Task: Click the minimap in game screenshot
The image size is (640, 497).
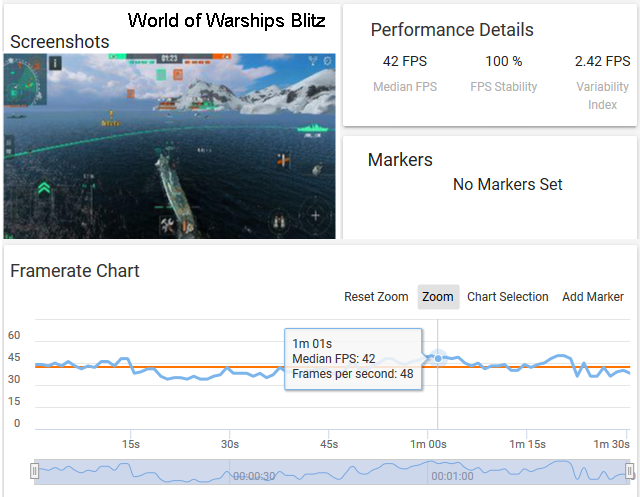Action: point(24,80)
